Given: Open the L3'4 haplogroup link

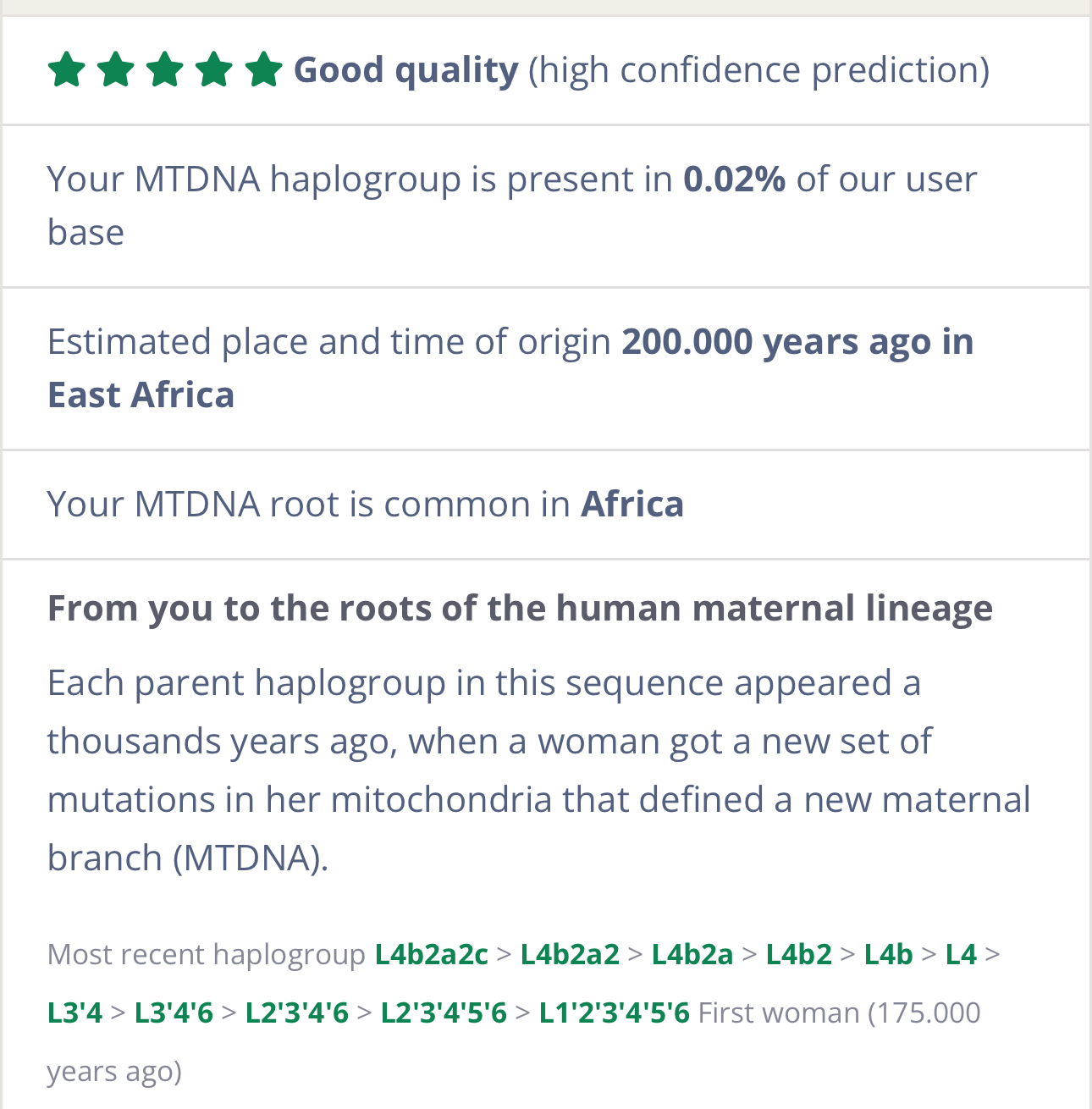Looking at the screenshot, I should pyautogui.click(x=74, y=1012).
